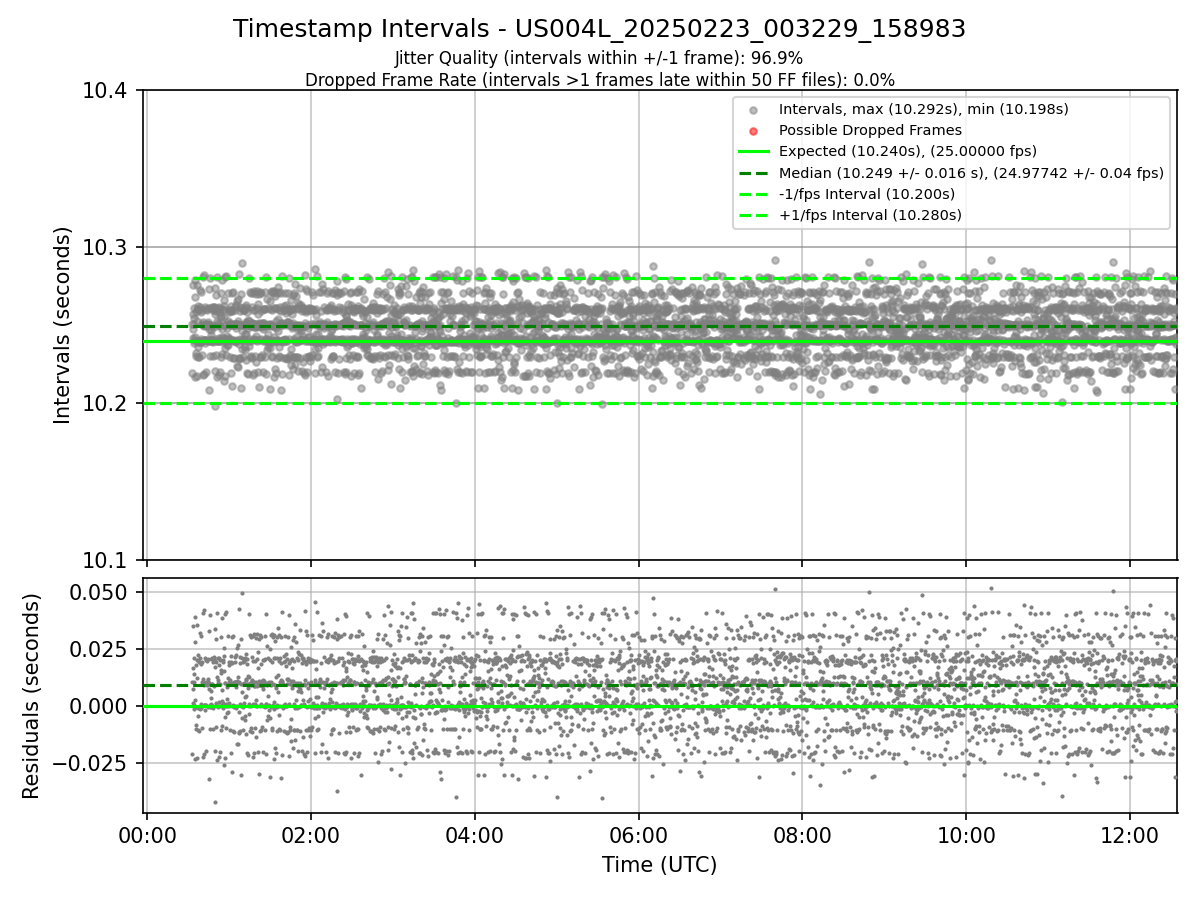
Task: Click the 10:00 time tick label
Action: [966, 834]
